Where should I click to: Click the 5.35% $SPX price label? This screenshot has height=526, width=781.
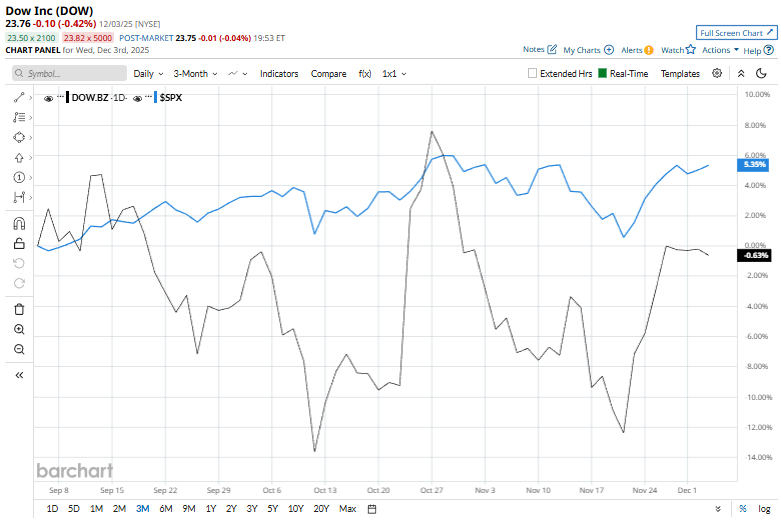coord(753,164)
